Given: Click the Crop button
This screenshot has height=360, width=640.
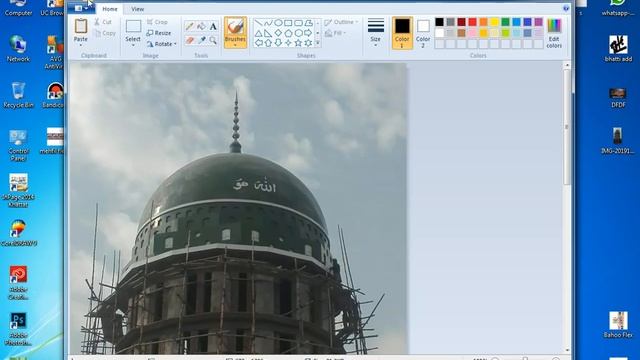Looking at the screenshot, I should pos(157,22).
